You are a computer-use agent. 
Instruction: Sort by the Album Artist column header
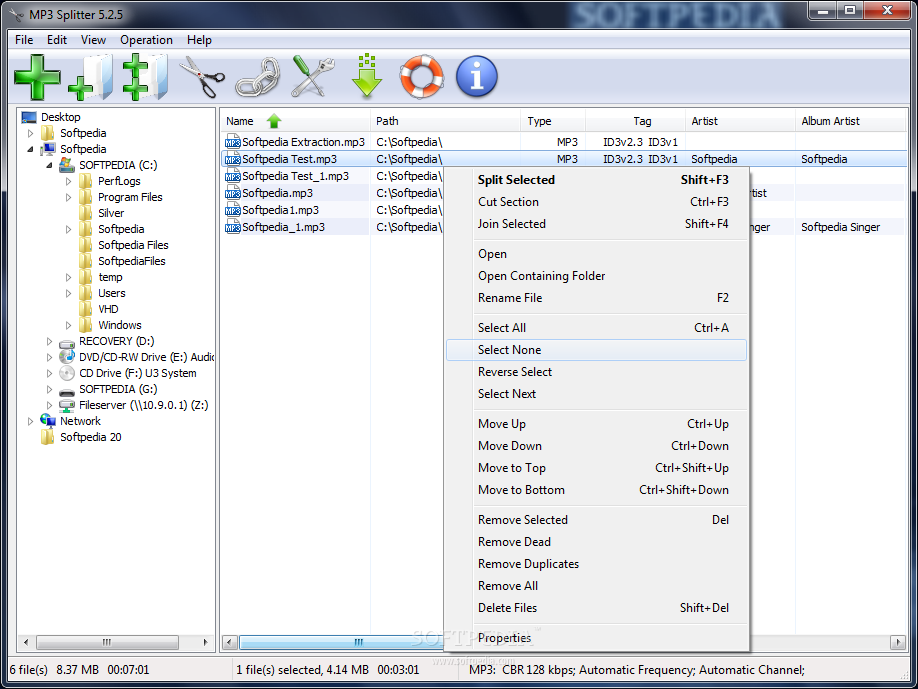(850, 121)
